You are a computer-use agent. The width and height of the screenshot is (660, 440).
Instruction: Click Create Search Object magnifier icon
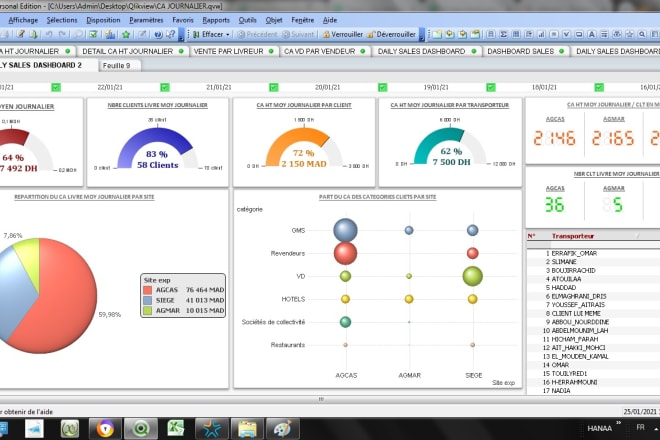click(x=642, y=35)
